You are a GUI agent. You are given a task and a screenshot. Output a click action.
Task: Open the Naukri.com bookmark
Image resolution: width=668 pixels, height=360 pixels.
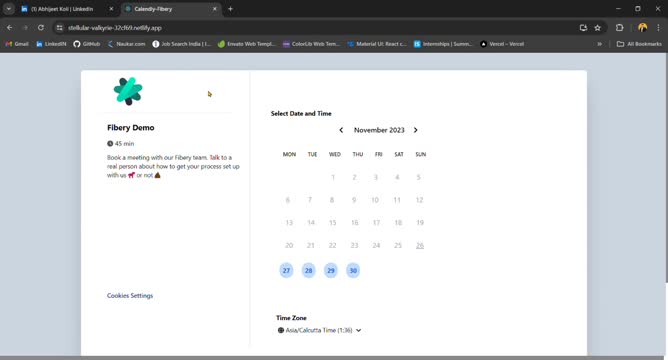point(126,44)
